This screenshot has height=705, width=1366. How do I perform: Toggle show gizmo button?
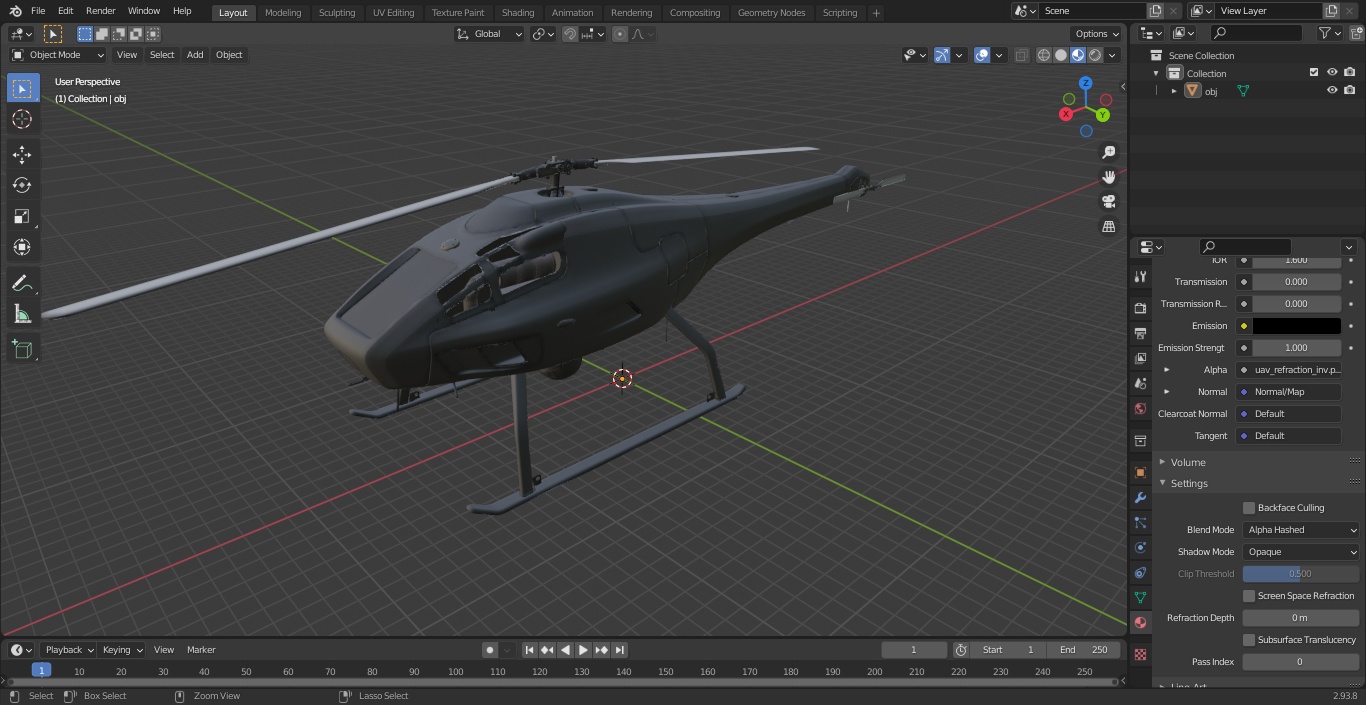click(942, 55)
